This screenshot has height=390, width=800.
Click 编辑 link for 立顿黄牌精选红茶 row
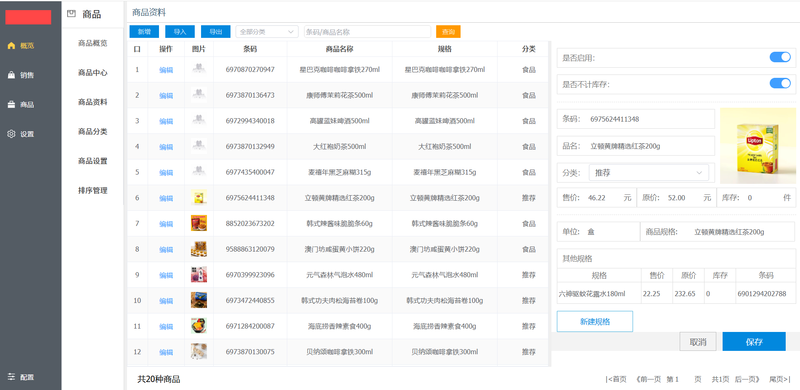(x=166, y=198)
